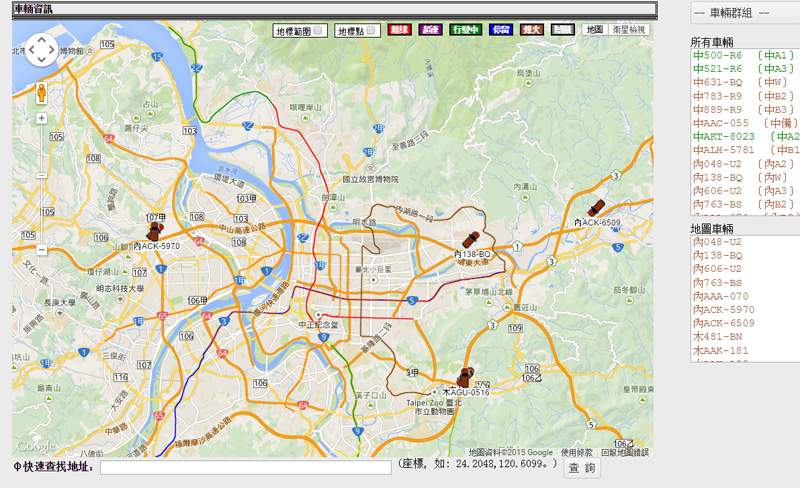This screenshot has width=800, height=488.
Task: Select vehicle 中783-R9 in all vehicles list
Action: (x=744, y=96)
